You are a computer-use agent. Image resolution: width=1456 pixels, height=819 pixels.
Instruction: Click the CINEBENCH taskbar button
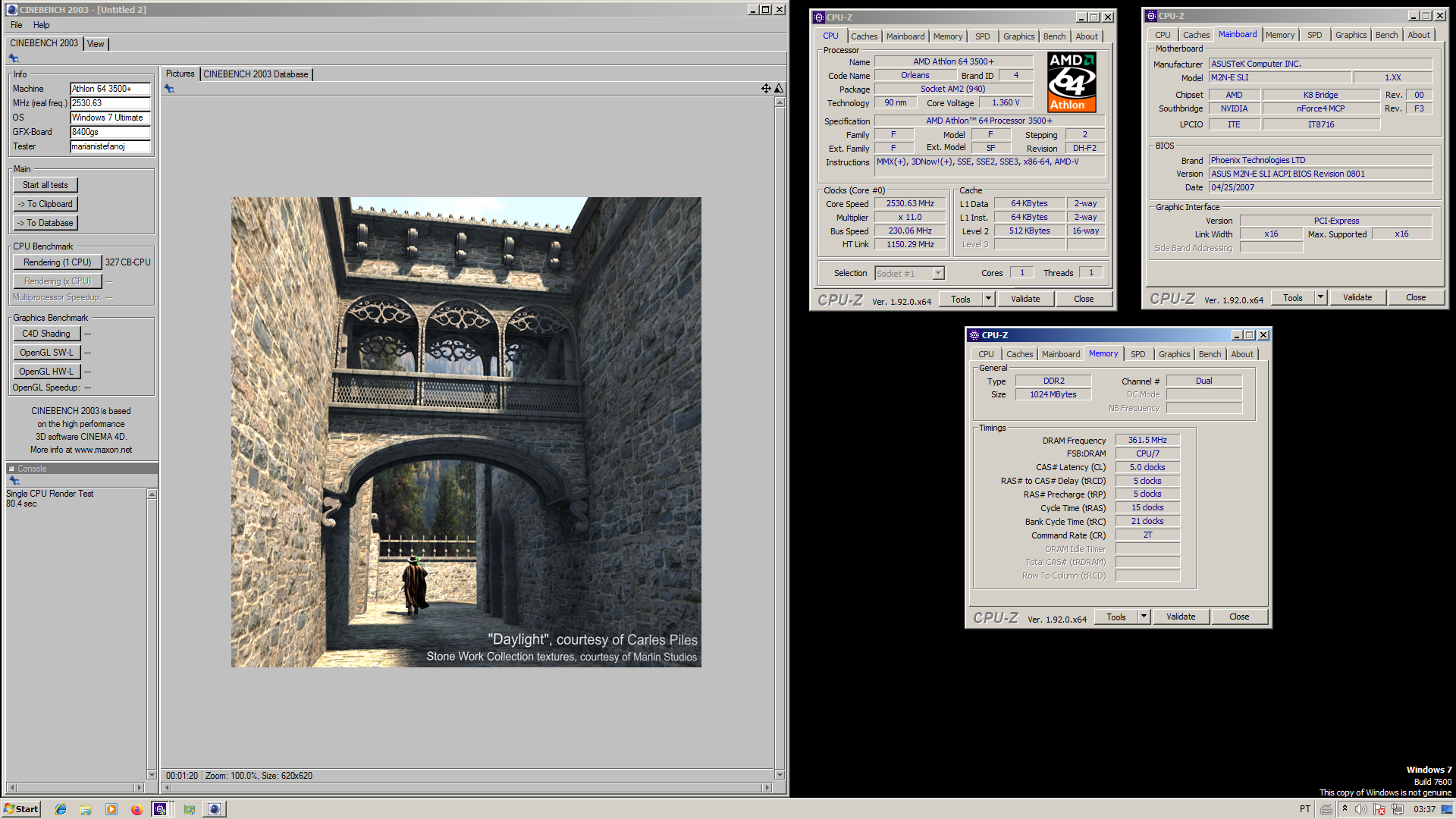coord(215,809)
